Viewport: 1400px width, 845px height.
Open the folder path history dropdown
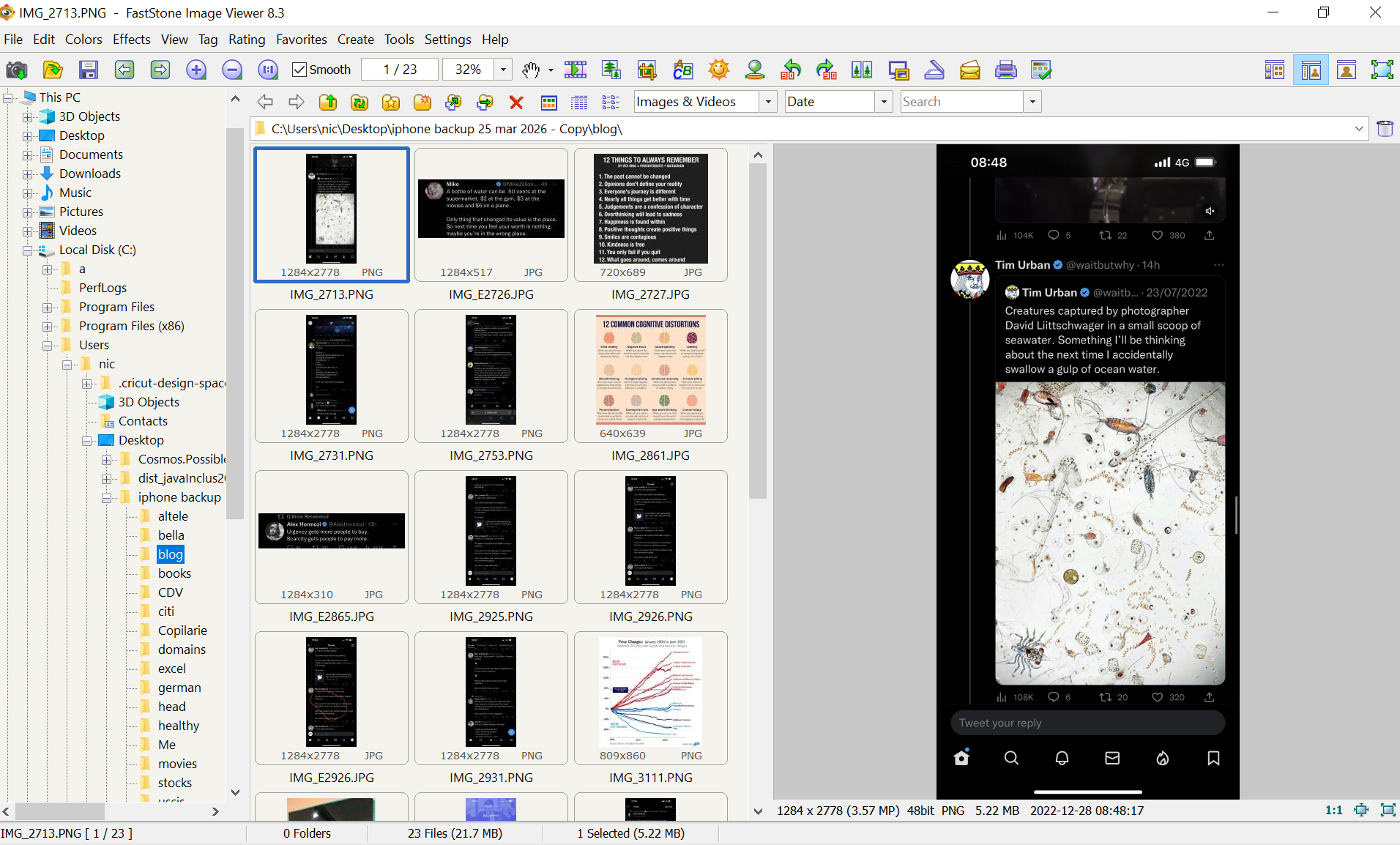pos(1359,129)
